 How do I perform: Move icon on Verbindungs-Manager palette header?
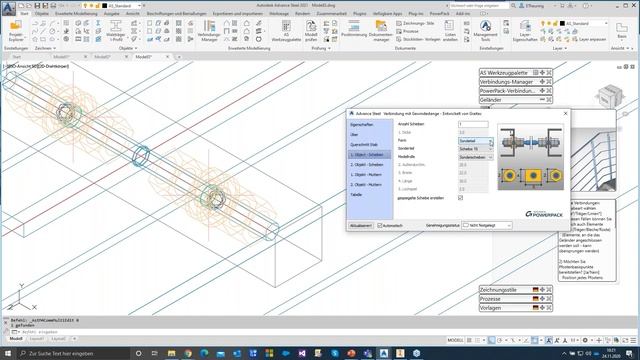(x=542, y=82)
